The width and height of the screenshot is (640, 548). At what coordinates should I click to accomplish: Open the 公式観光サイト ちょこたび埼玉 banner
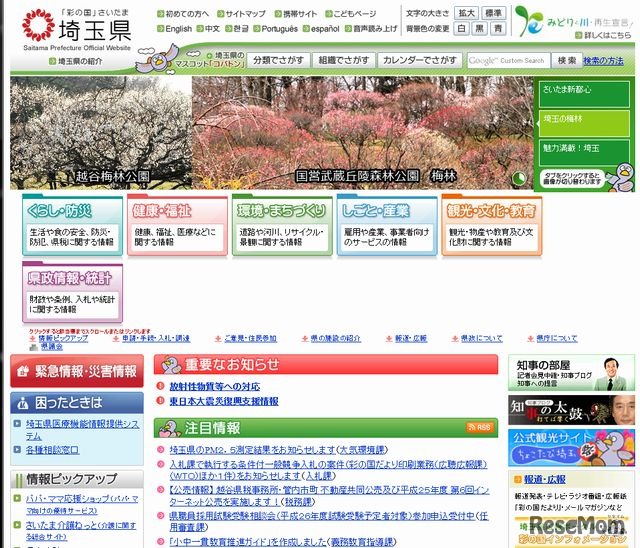click(571, 447)
